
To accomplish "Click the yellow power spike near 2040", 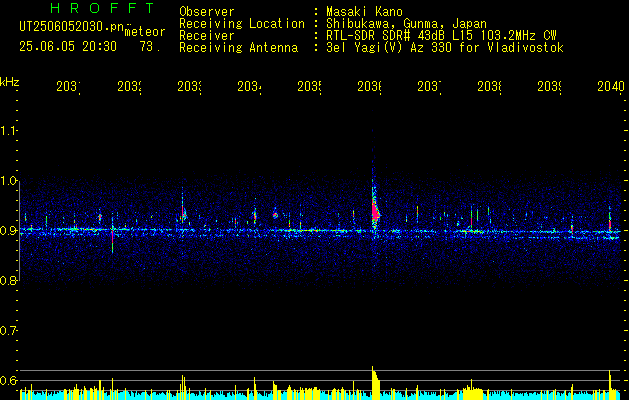I will click(x=610, y=385).
